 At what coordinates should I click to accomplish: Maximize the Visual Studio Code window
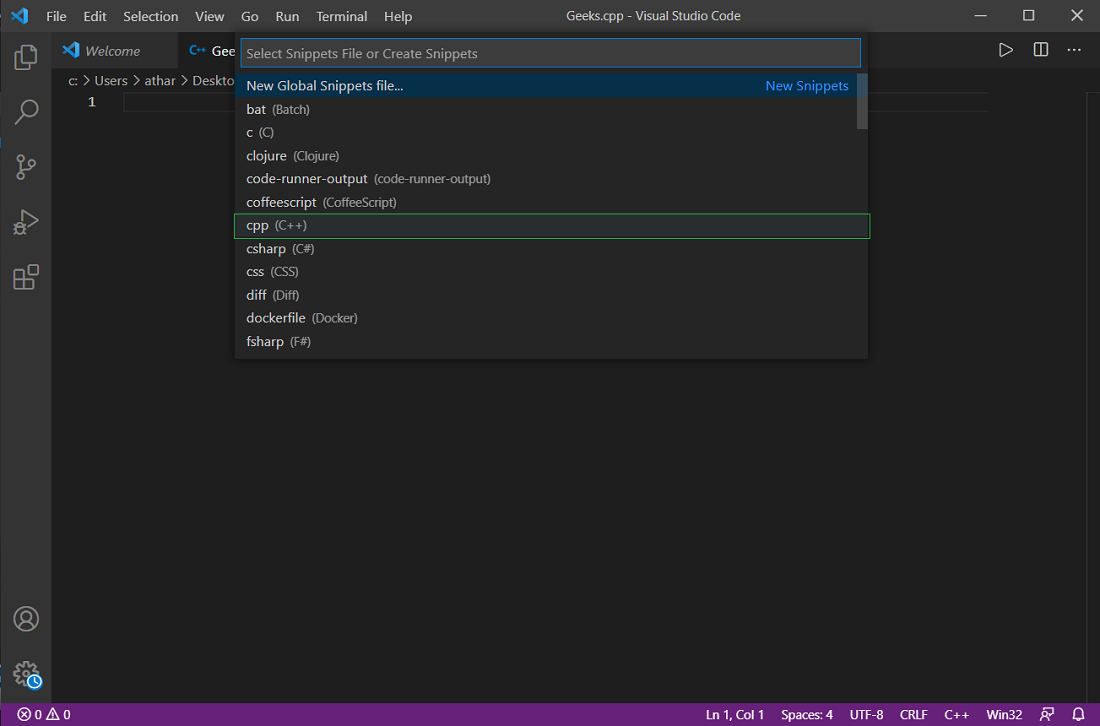(1028, 15)
